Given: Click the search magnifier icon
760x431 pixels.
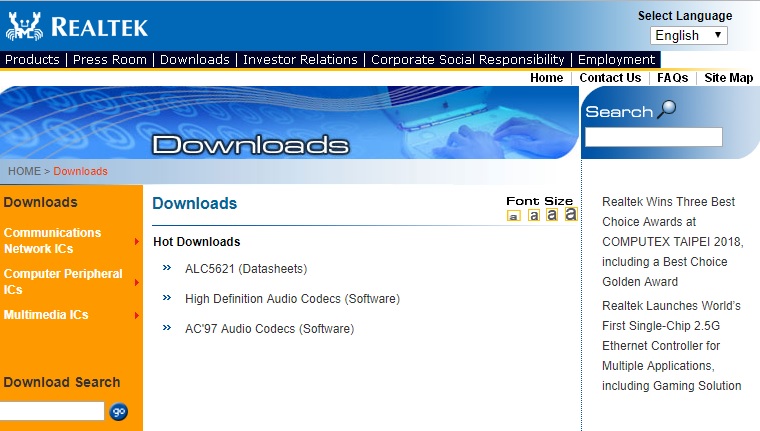Looking at the screenshot, I should click(x=666, y=110).
